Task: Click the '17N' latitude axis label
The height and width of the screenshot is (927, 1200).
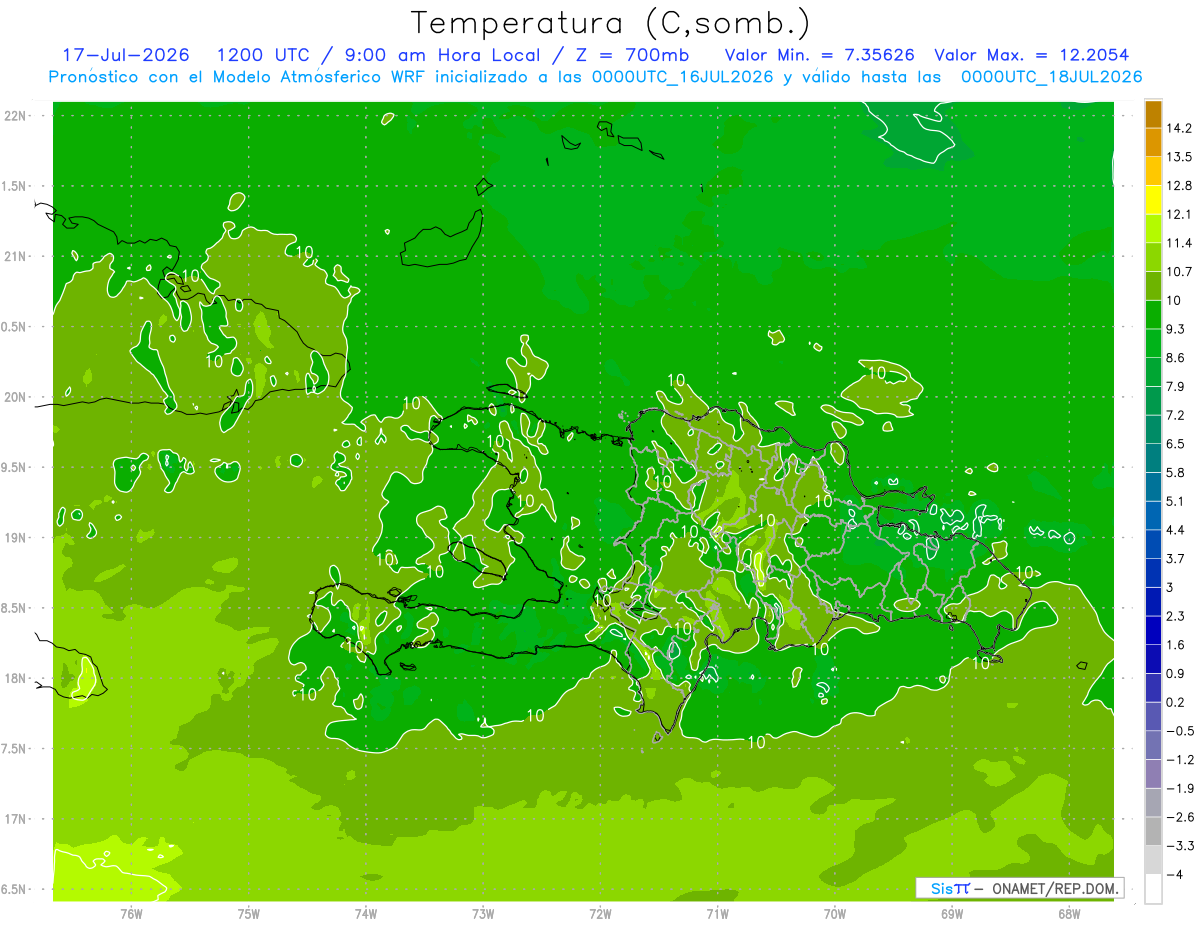Action: point(15,819)
